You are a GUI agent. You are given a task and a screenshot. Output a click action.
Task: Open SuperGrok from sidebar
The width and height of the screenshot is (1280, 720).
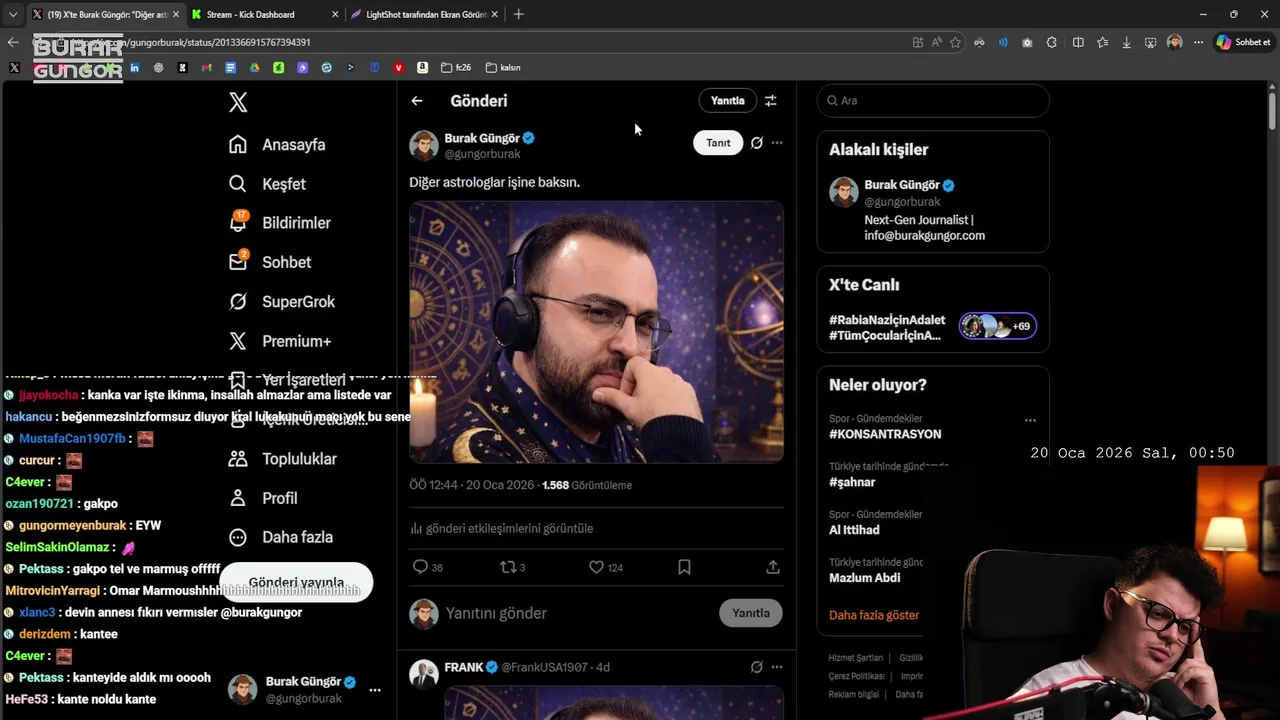282,301
